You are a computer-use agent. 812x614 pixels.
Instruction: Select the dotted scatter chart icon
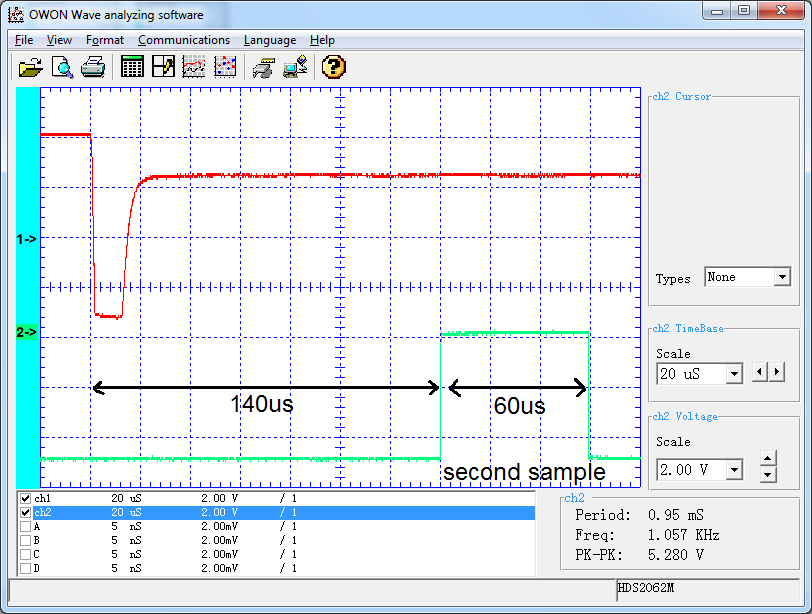[225, 67]
